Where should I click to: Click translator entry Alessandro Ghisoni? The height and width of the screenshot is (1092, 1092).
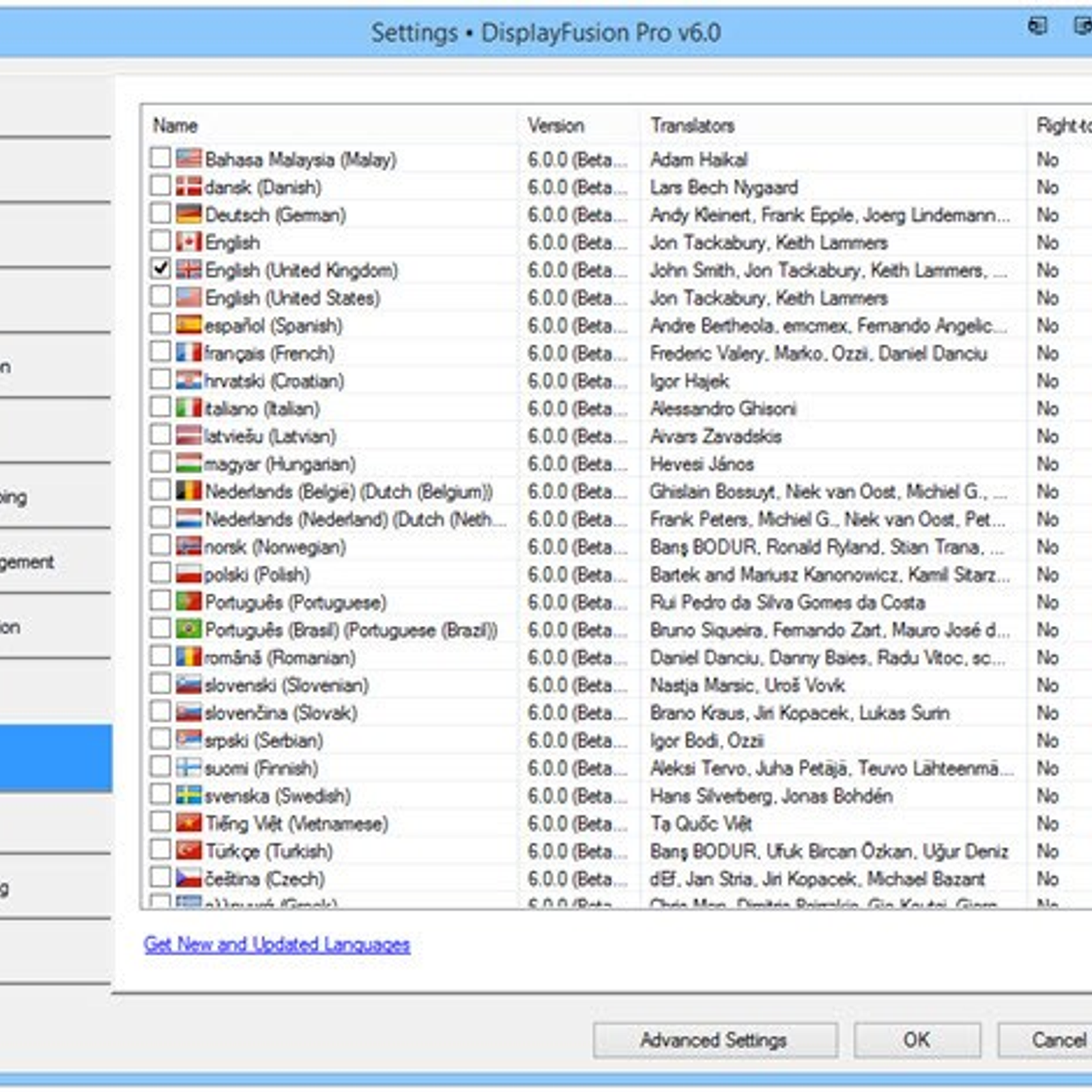click(x=723, y=409)
